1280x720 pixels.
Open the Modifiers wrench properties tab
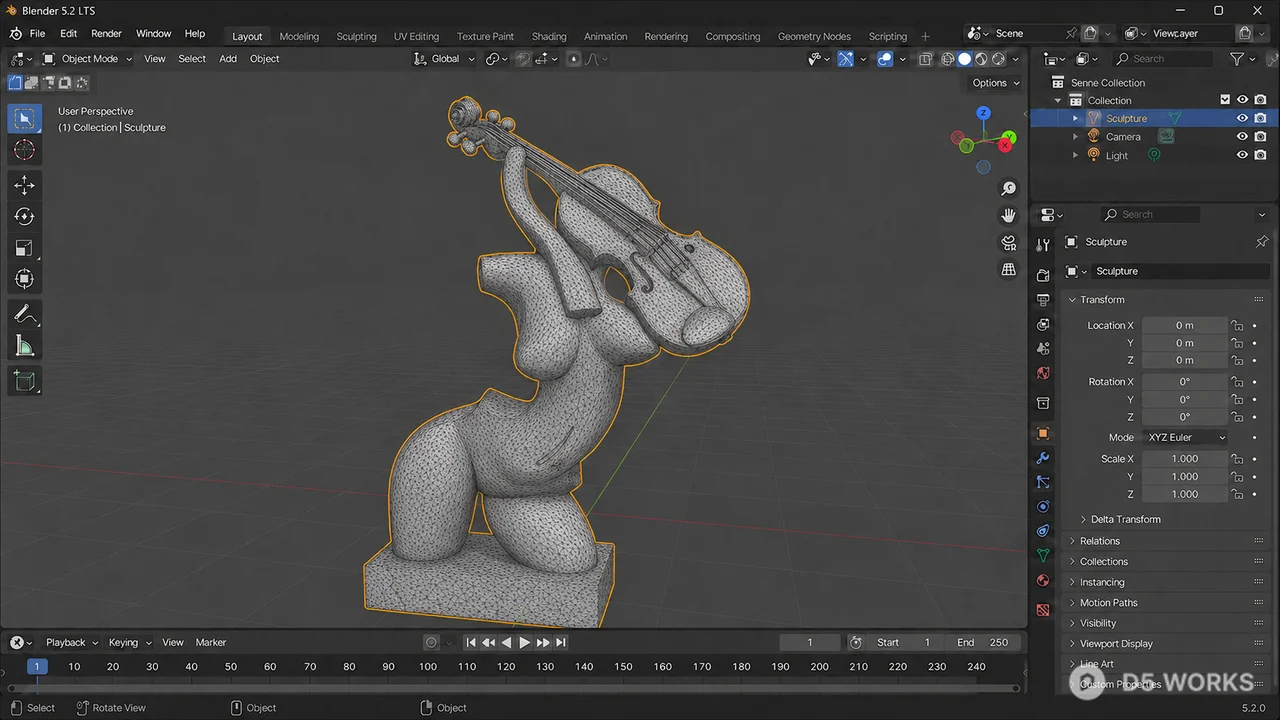click(1043, 458)
